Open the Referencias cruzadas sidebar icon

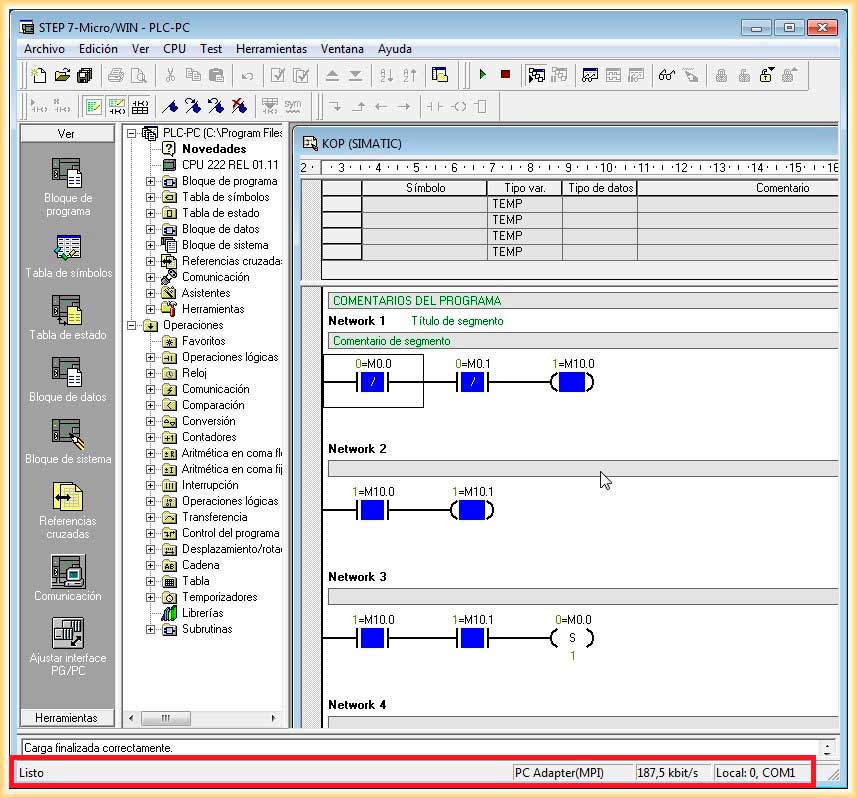67,497
